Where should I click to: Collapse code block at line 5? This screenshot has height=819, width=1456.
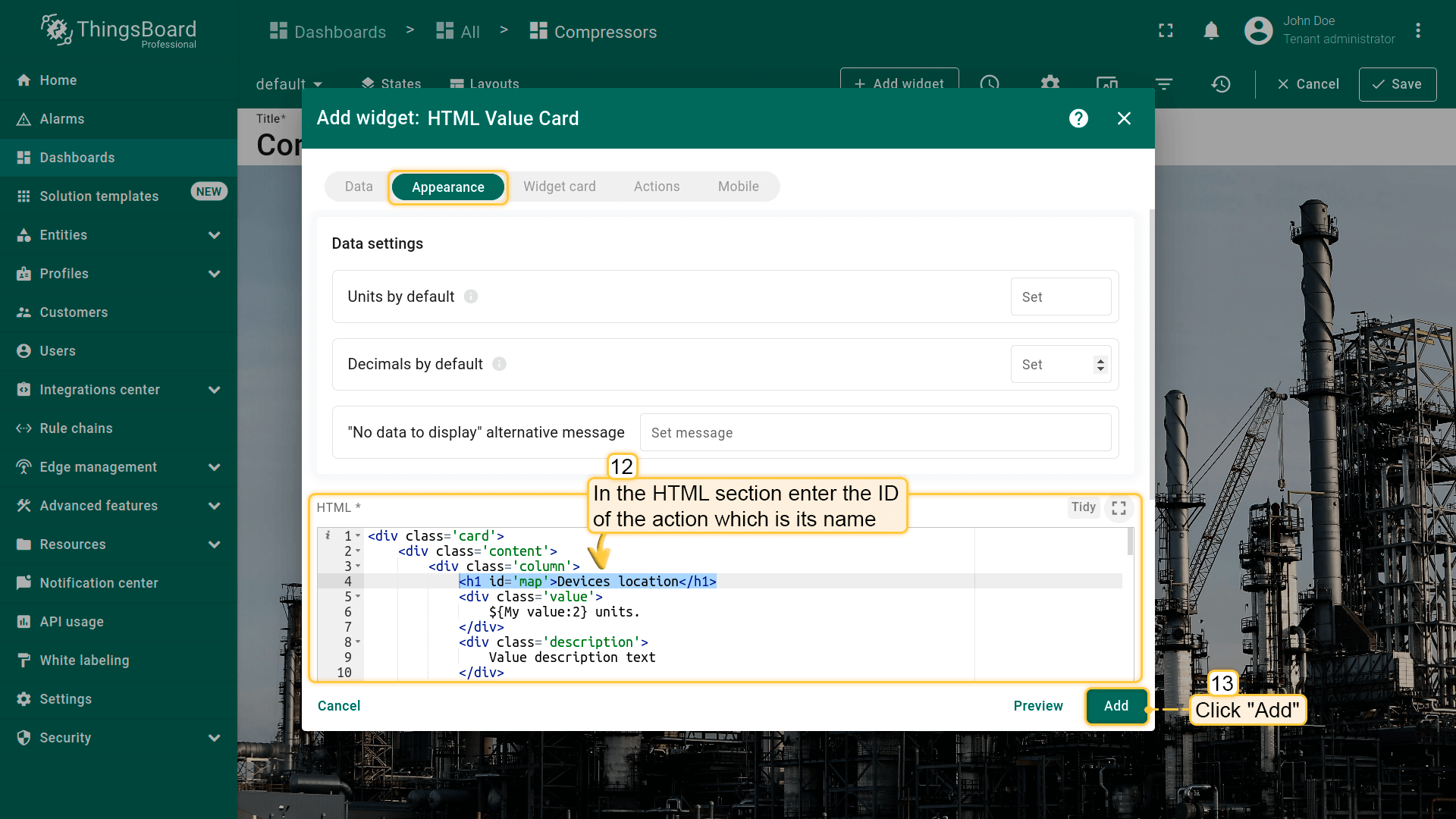coord(358,597)
